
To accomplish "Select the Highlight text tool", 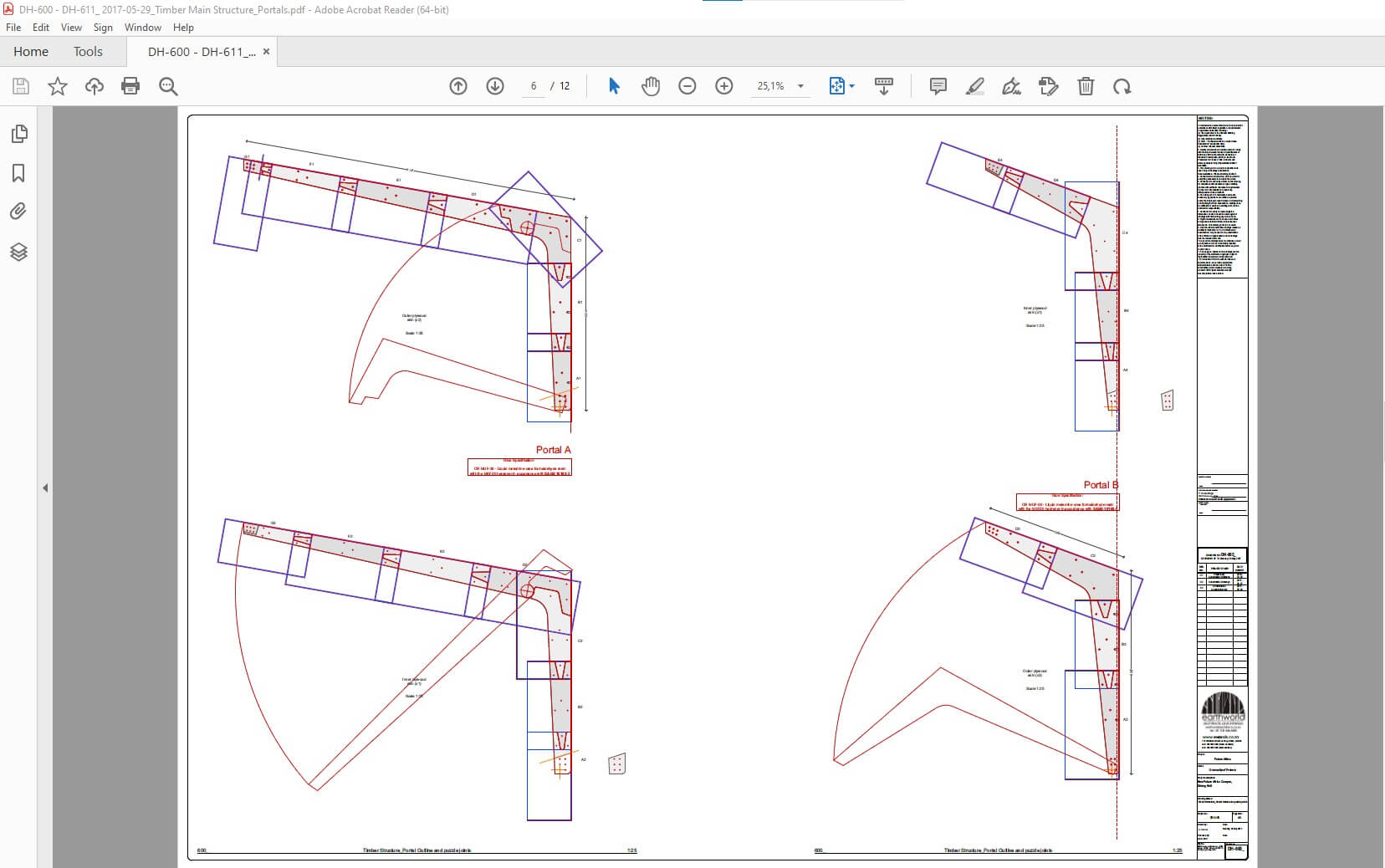I will pyautogui.click(x=975, y=86).
